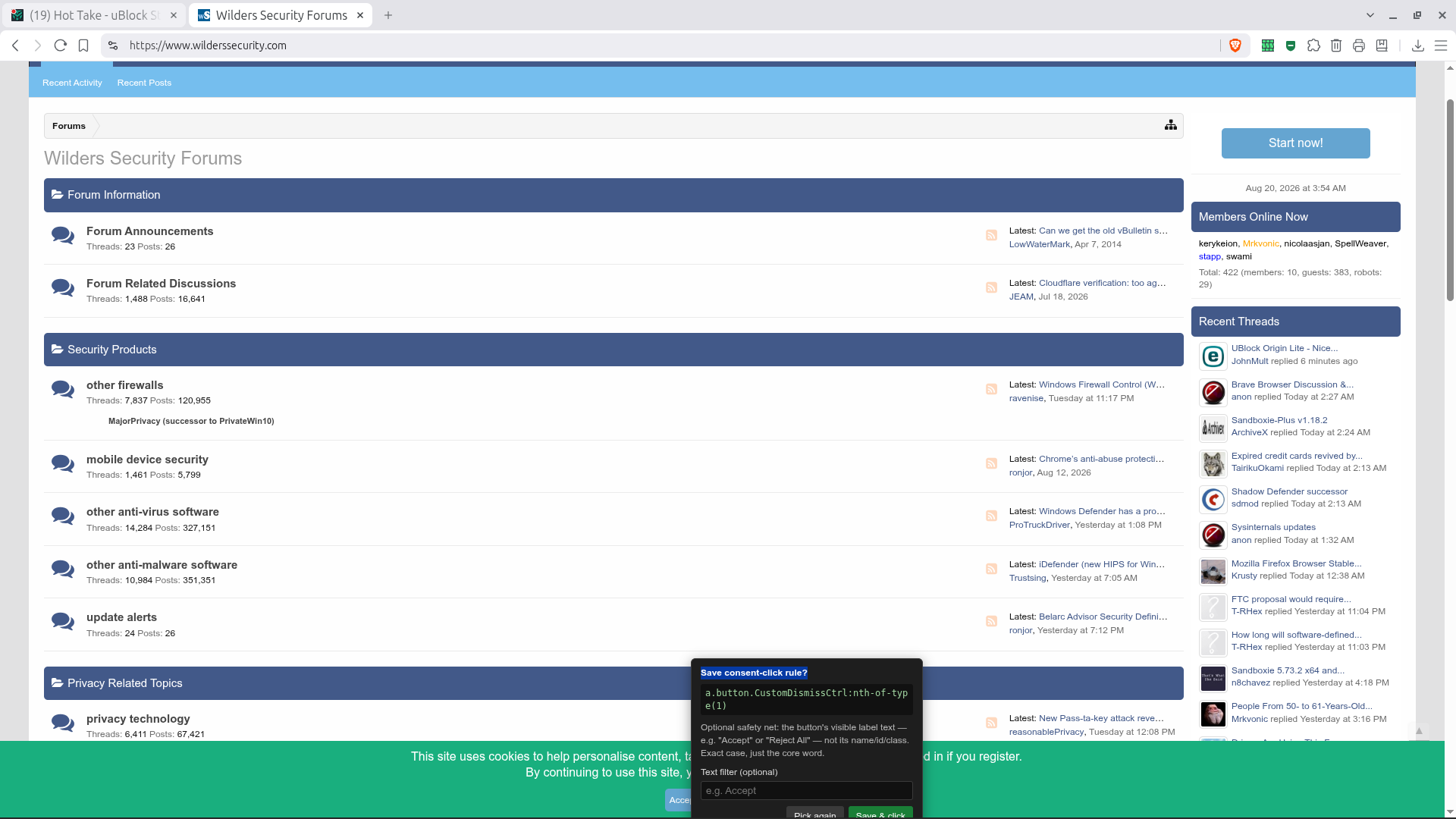Open RSS feed for update alerts

(991, 621)
